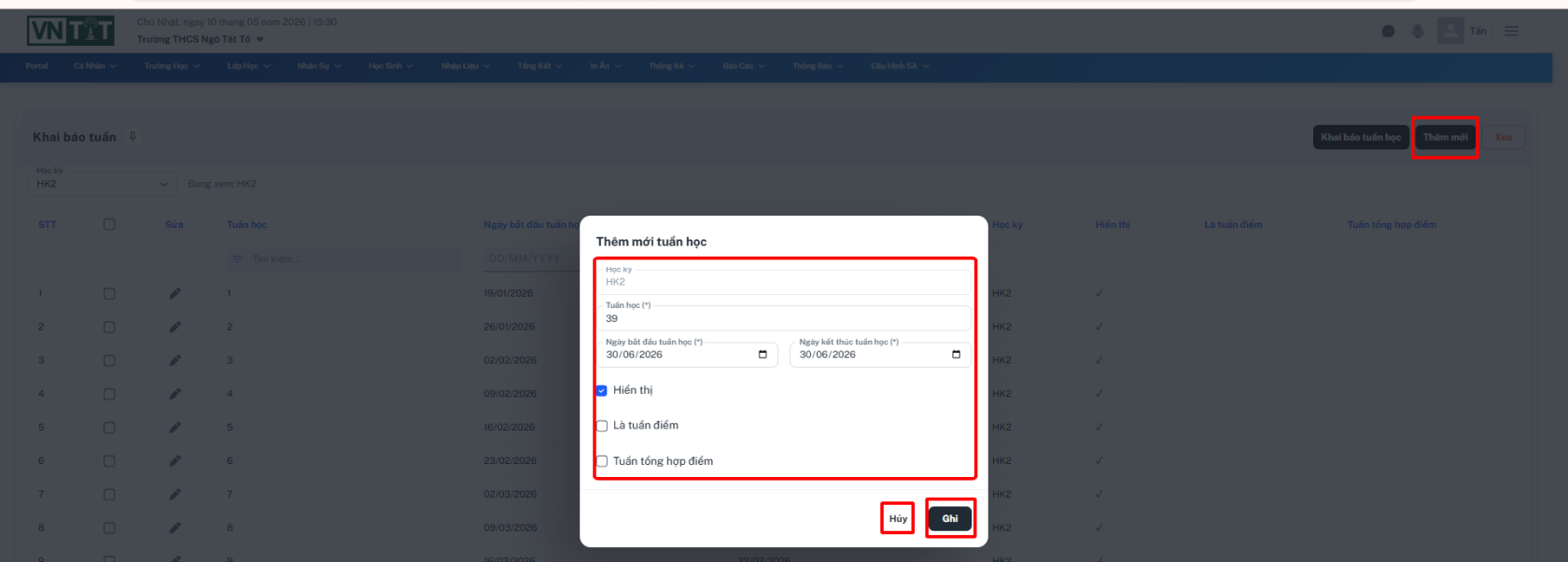1568x562 pixels.
Task: Click the pin icon beside Khai báo tuần
Action: (x=133, y=136)
